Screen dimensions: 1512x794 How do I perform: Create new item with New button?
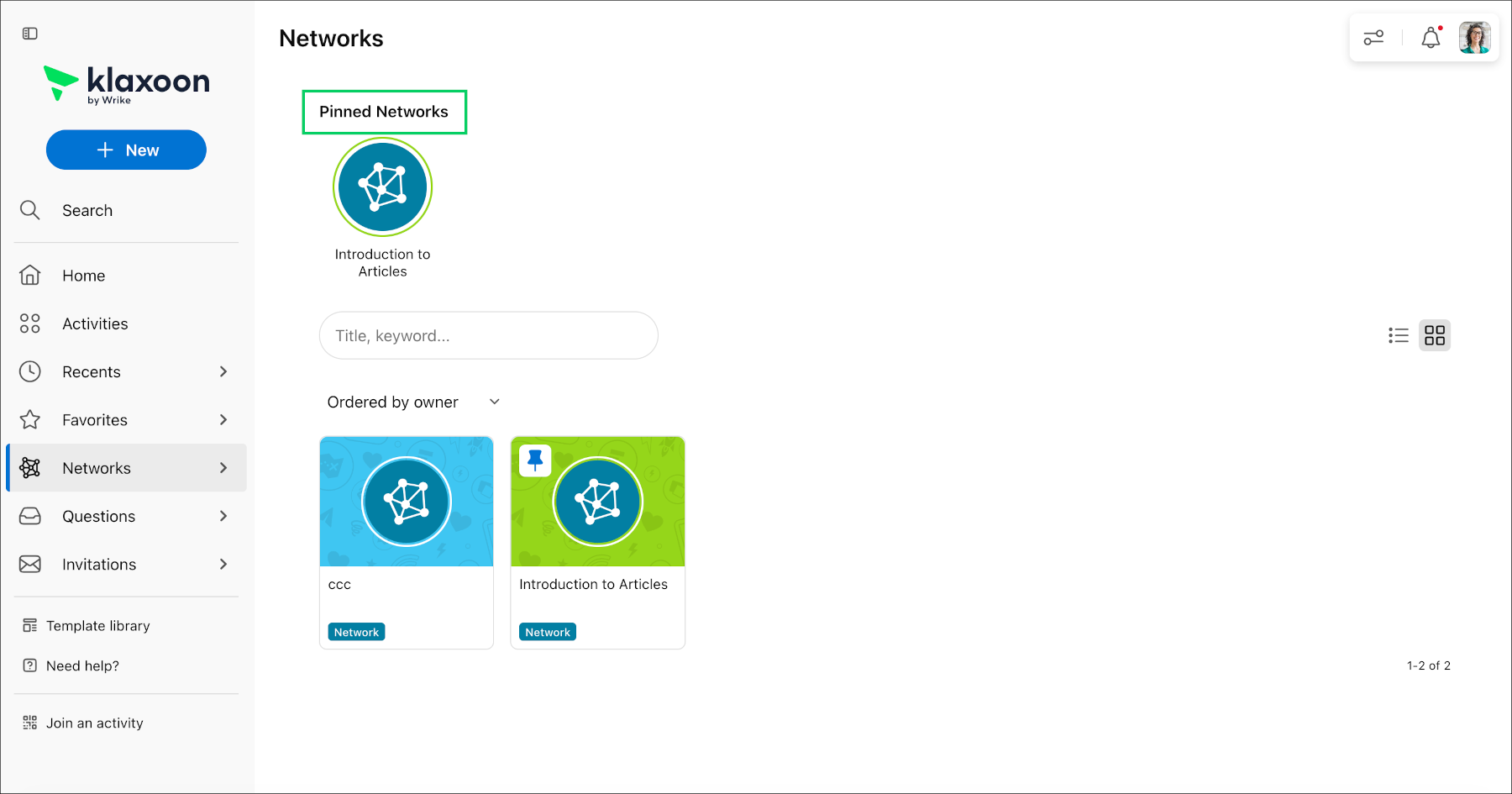126,150
